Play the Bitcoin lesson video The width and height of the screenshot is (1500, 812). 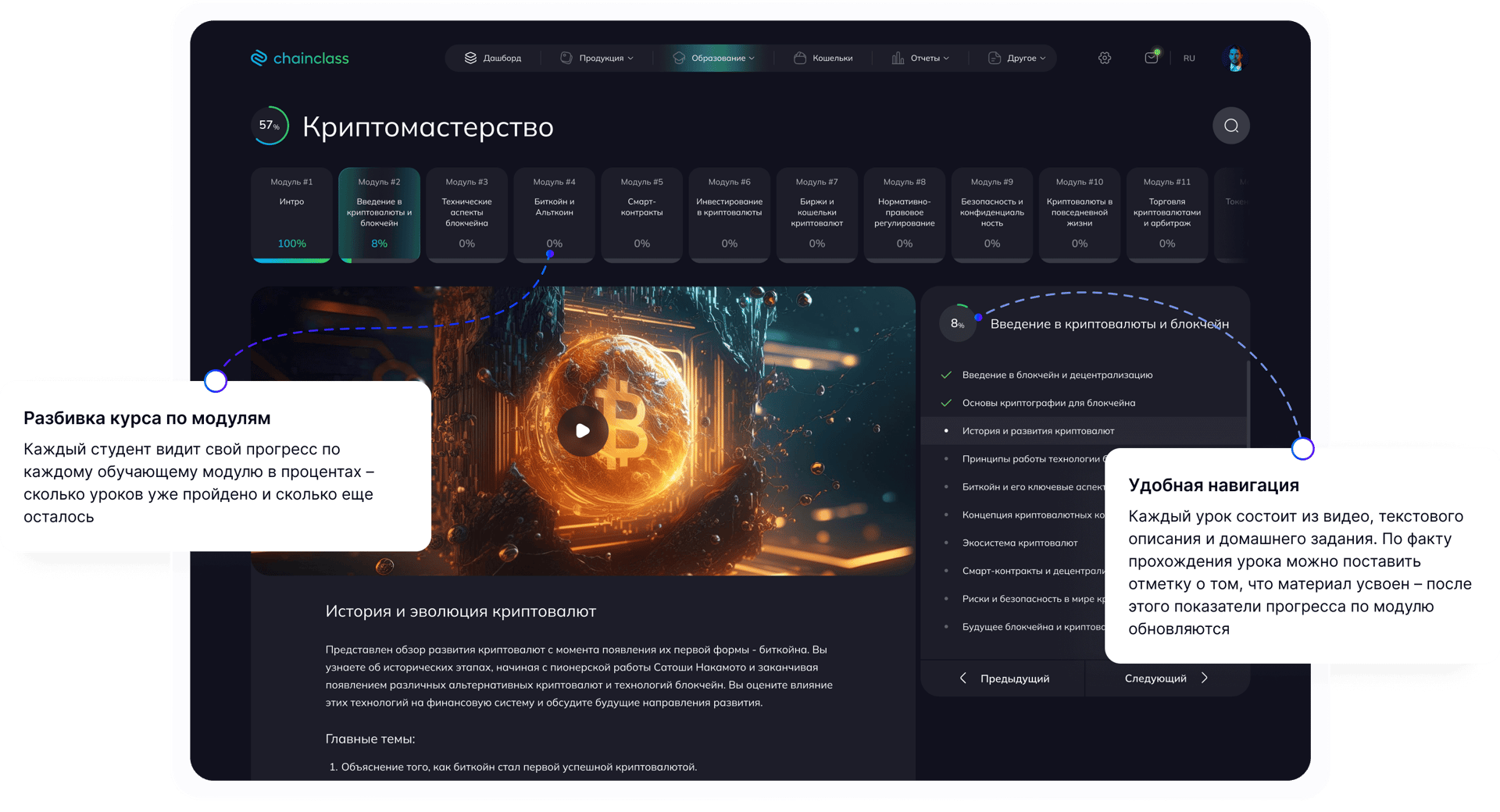[x=582, y=430]
